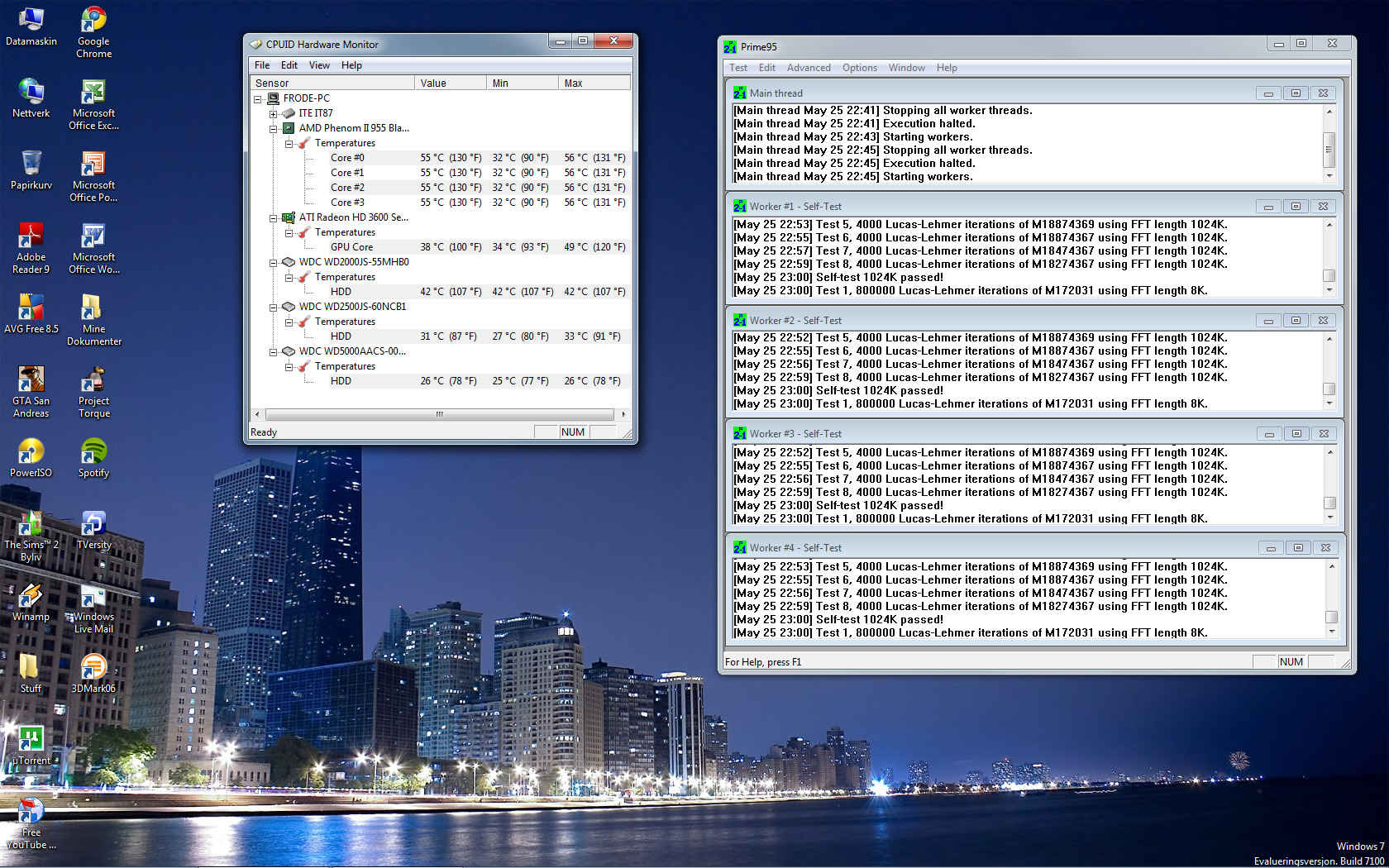Open the Edit menu in Prime95
Viewport: 1389px width, 868px height.
point(767,68)
